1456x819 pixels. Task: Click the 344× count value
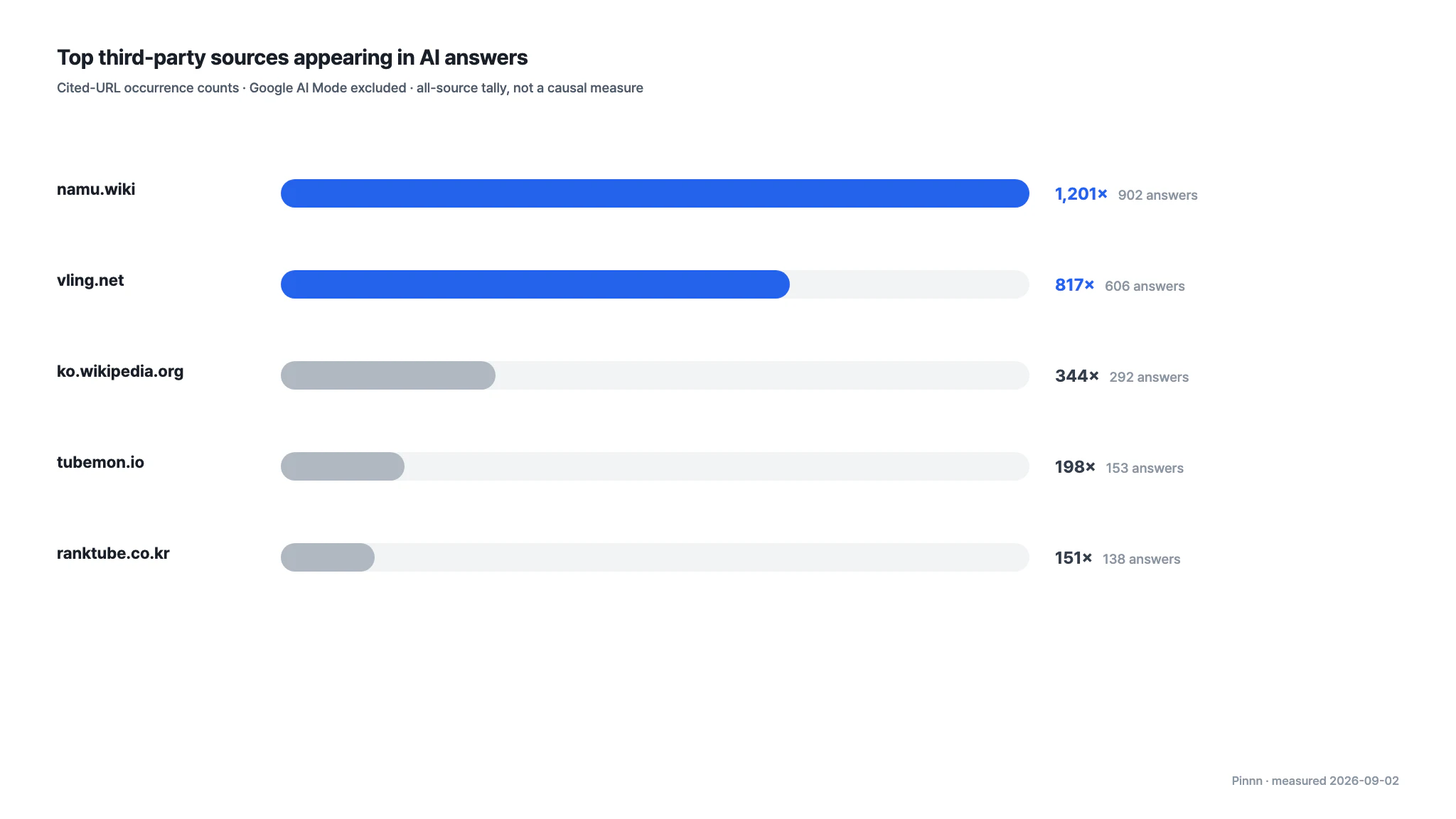(x=1077, y=376)
